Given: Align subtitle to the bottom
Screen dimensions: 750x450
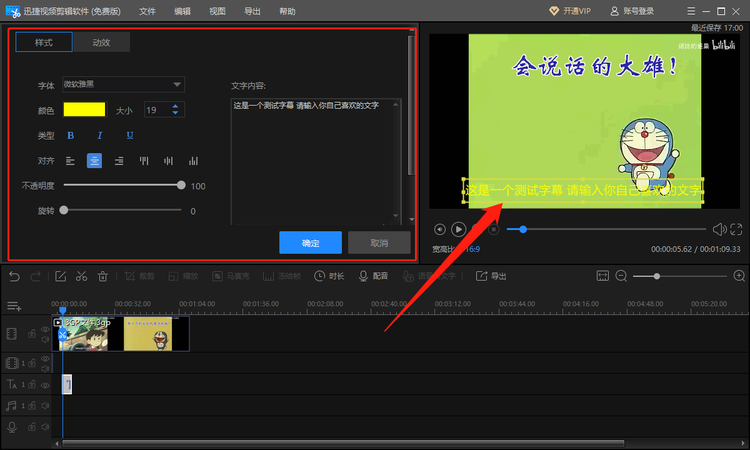Looking at the screenshot, I should click(193, 161).
